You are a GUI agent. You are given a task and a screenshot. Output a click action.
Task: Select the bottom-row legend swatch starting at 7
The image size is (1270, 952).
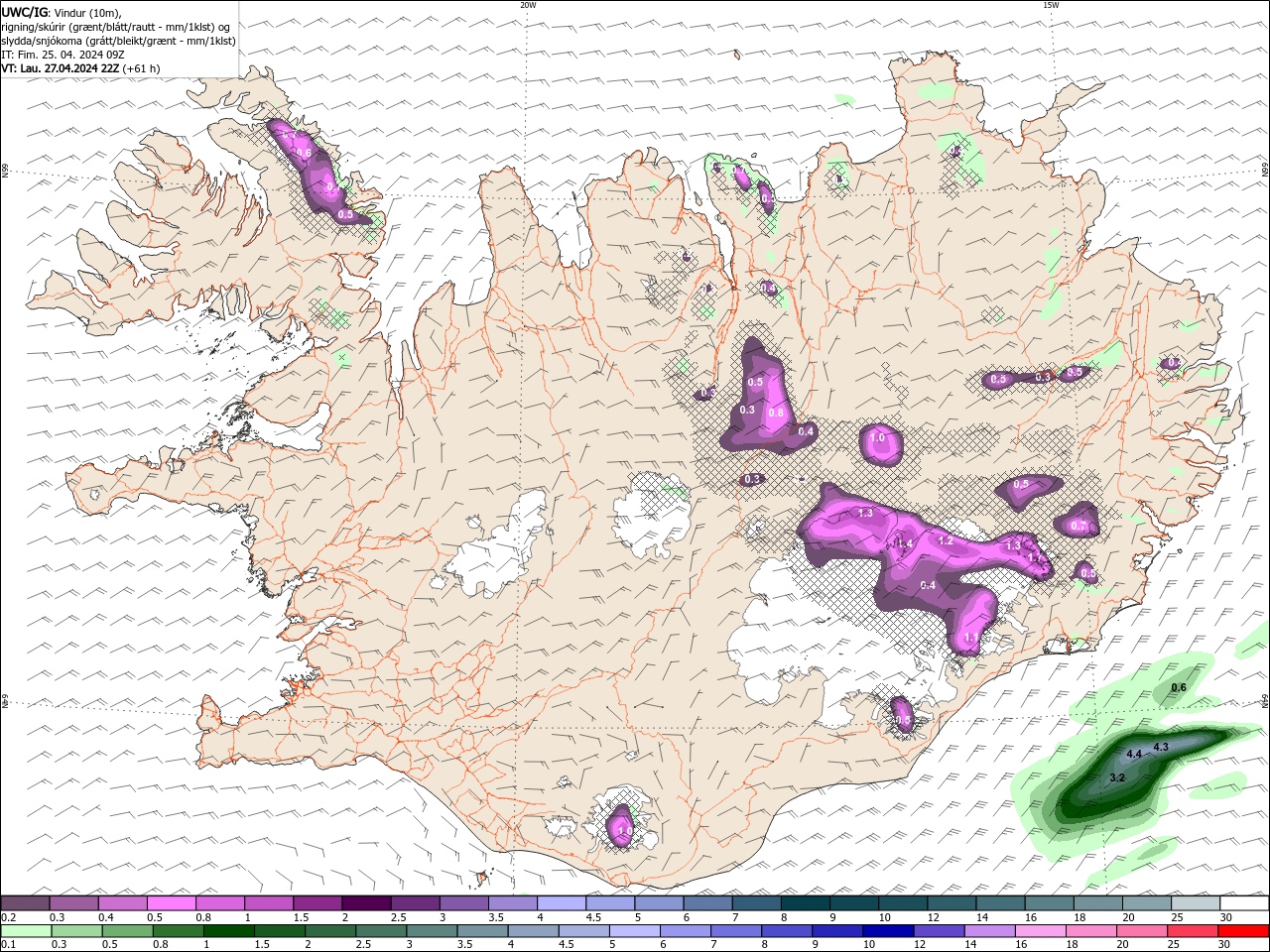[x=736, y=931]
